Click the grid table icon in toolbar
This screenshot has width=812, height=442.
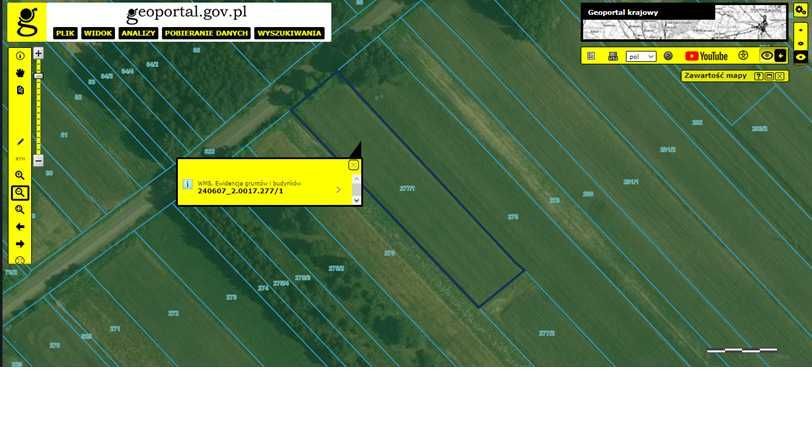591,56
